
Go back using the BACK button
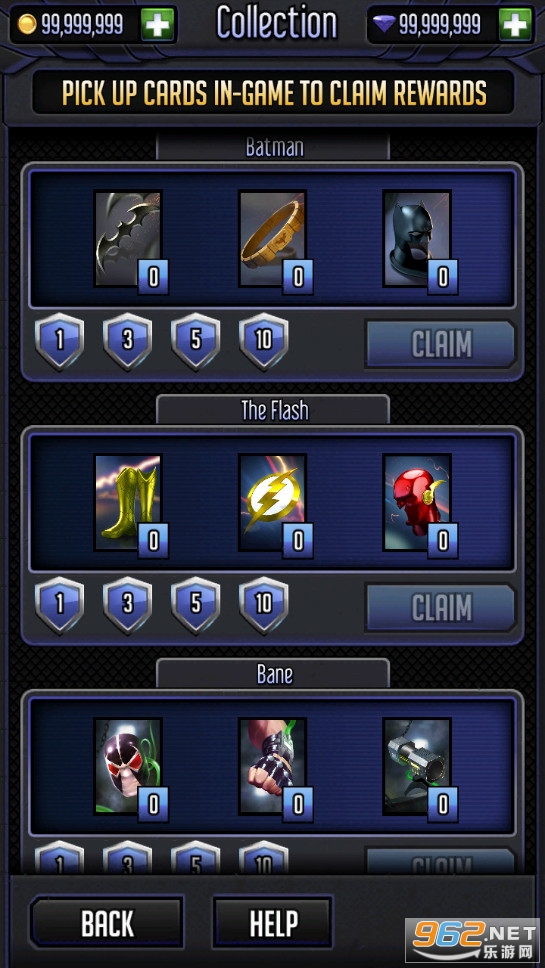pyautogui.click(x=107, y=922)
